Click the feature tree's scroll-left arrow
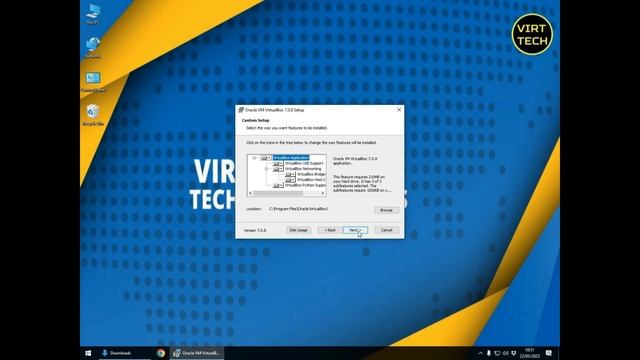Screen dimensions: 640x360 click(x=251, y=193)
